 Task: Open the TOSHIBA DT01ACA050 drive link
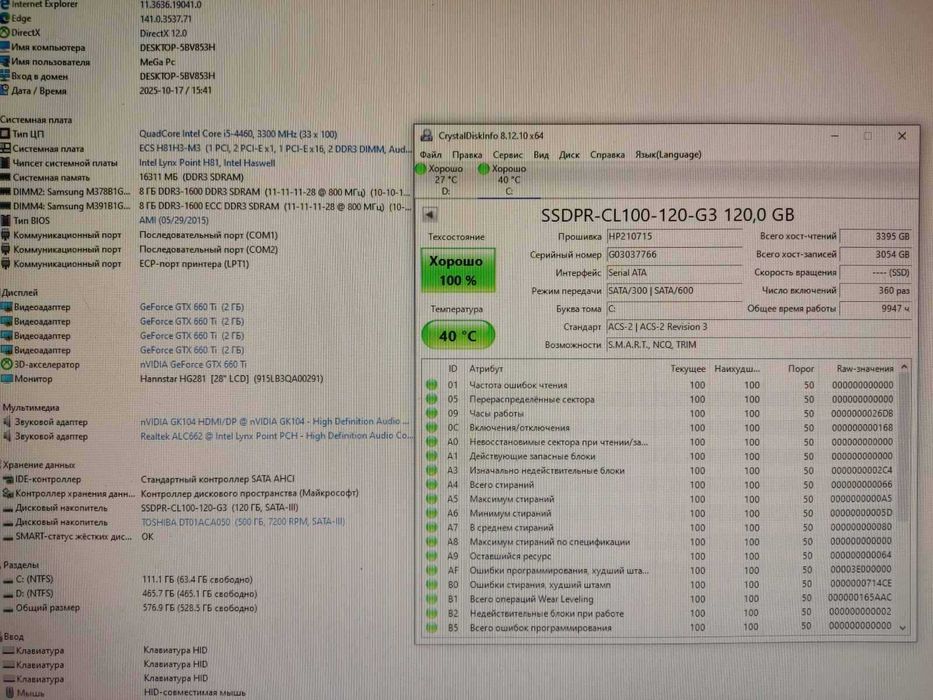tap(243, 522)
